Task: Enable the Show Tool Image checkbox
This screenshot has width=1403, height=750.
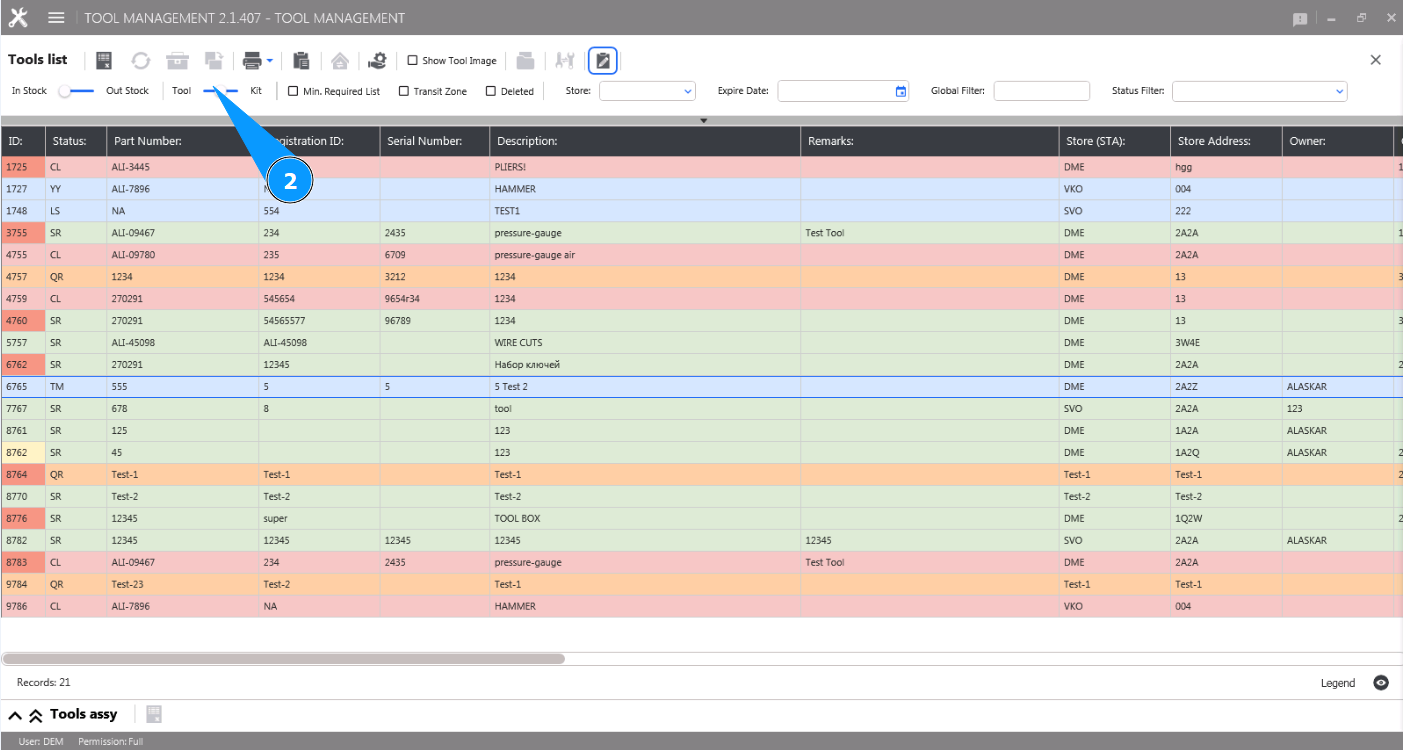Action: 413,61
